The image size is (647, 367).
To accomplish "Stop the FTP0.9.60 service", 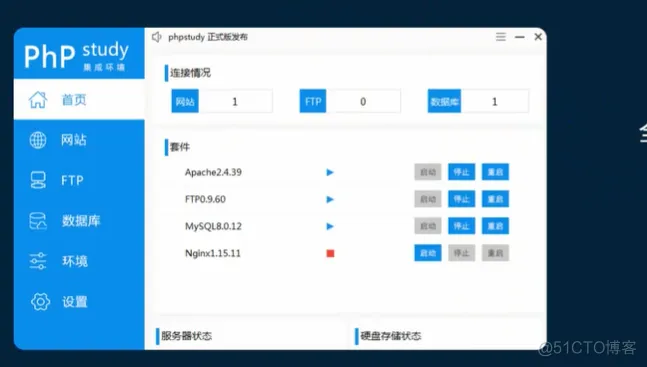I will [462, 199].
